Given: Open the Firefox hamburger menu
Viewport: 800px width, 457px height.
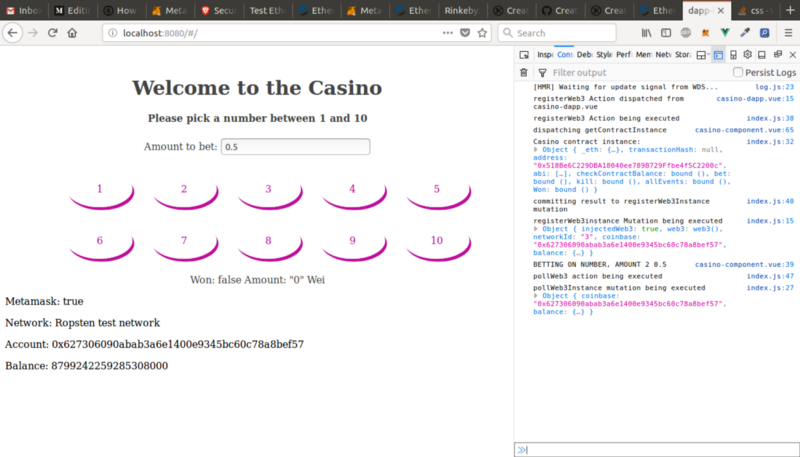Looking at the screenshot, I should (x=788, y=33).
